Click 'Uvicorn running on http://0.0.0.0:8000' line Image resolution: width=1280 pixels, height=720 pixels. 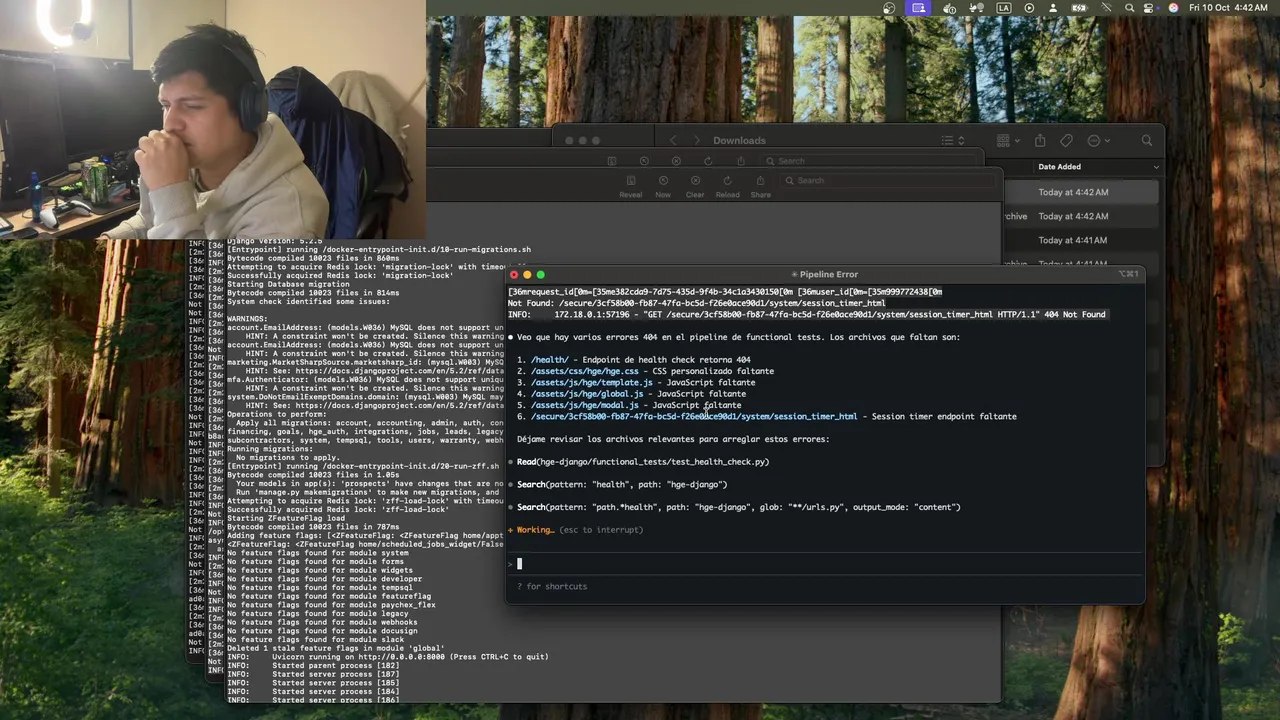coord(388,657)
